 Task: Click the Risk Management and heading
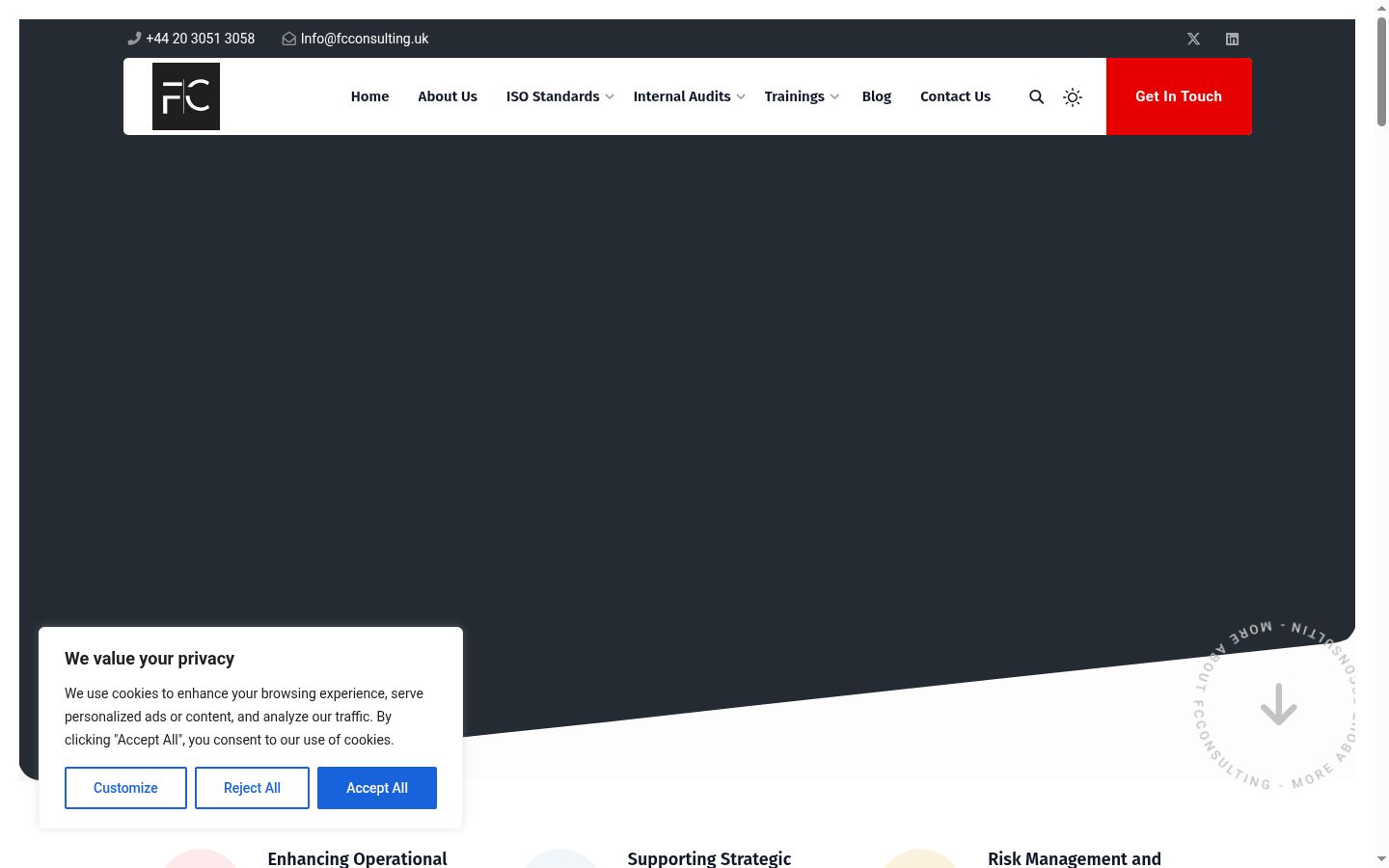pyautogui.click(x=1075, y=858)
